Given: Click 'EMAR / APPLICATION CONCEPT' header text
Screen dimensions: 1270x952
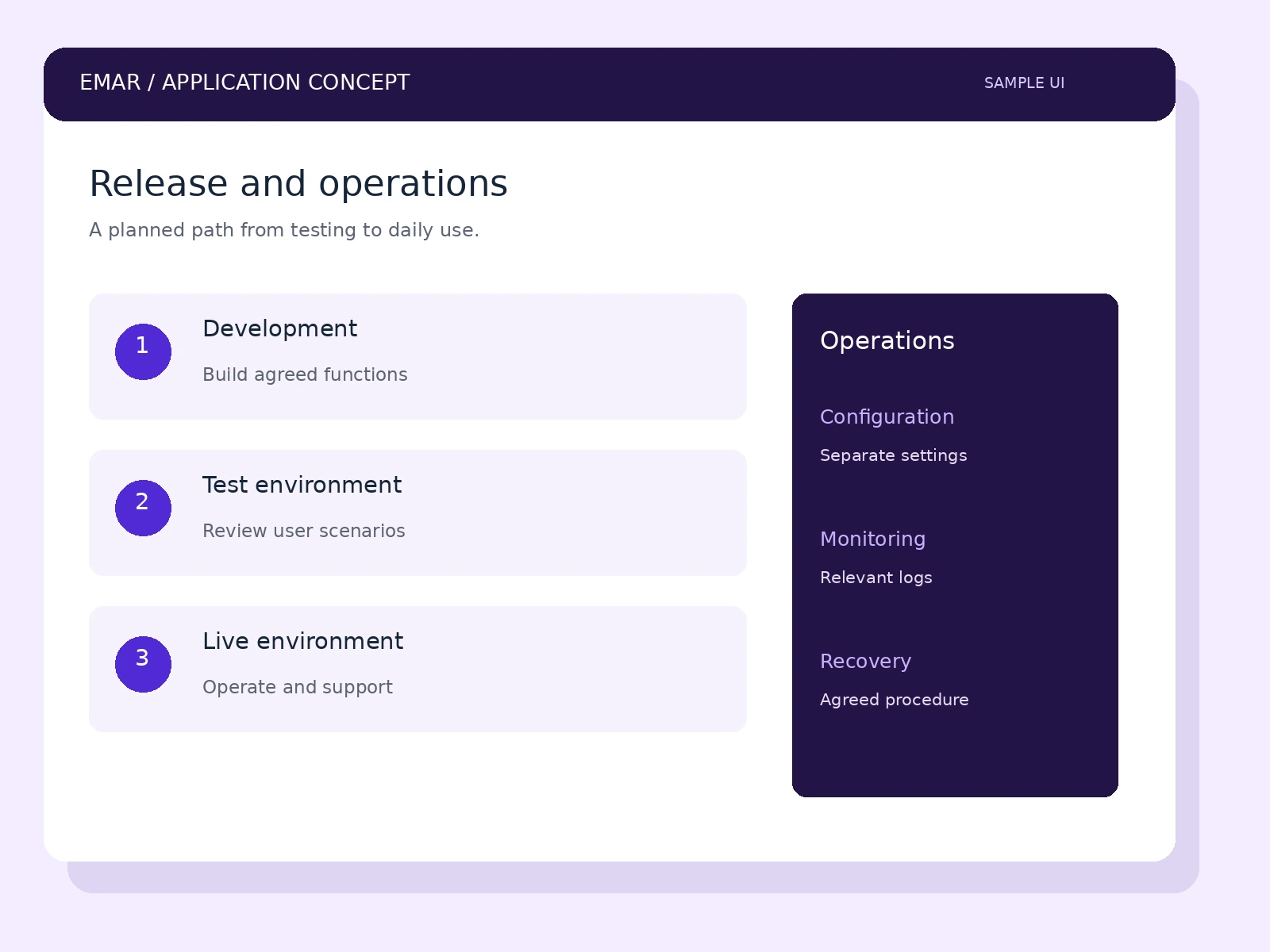Looking at the screenshot, I should coord(244,83).
